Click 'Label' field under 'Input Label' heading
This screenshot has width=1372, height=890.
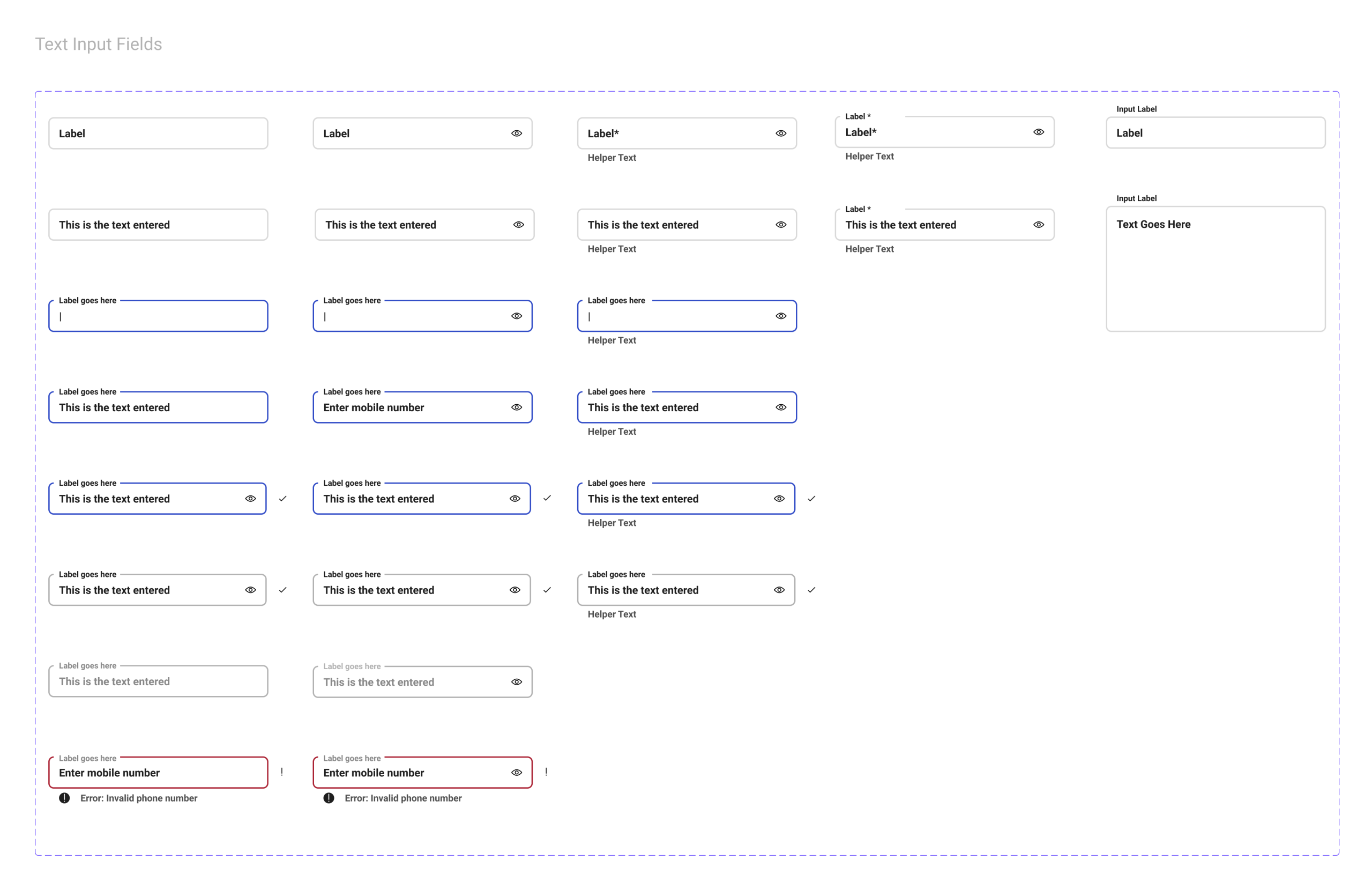1215,133
